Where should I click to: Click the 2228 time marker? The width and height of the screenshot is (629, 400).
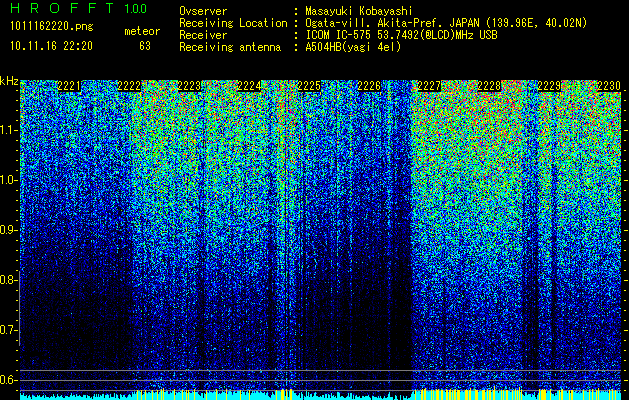pos(489,86)
